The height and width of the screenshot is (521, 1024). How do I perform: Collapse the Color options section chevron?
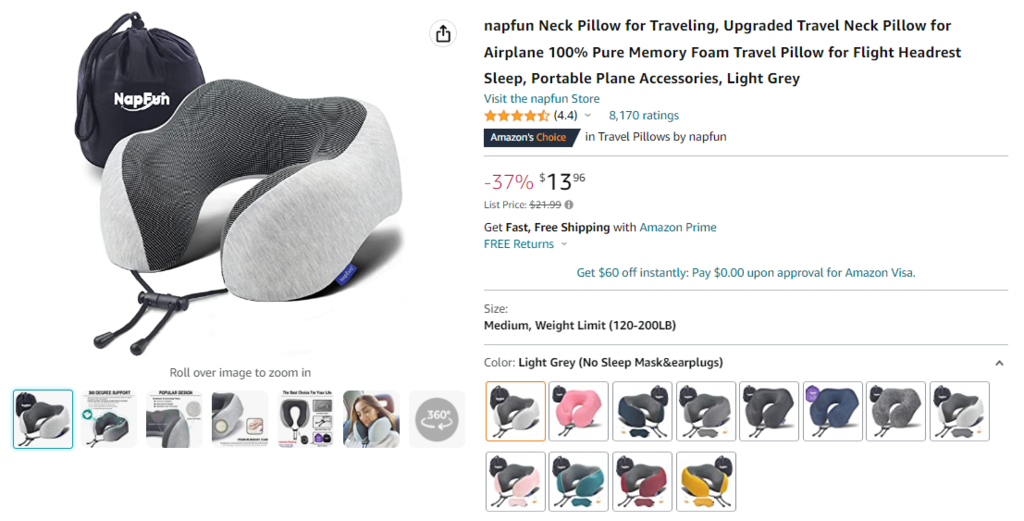point(999,363)
